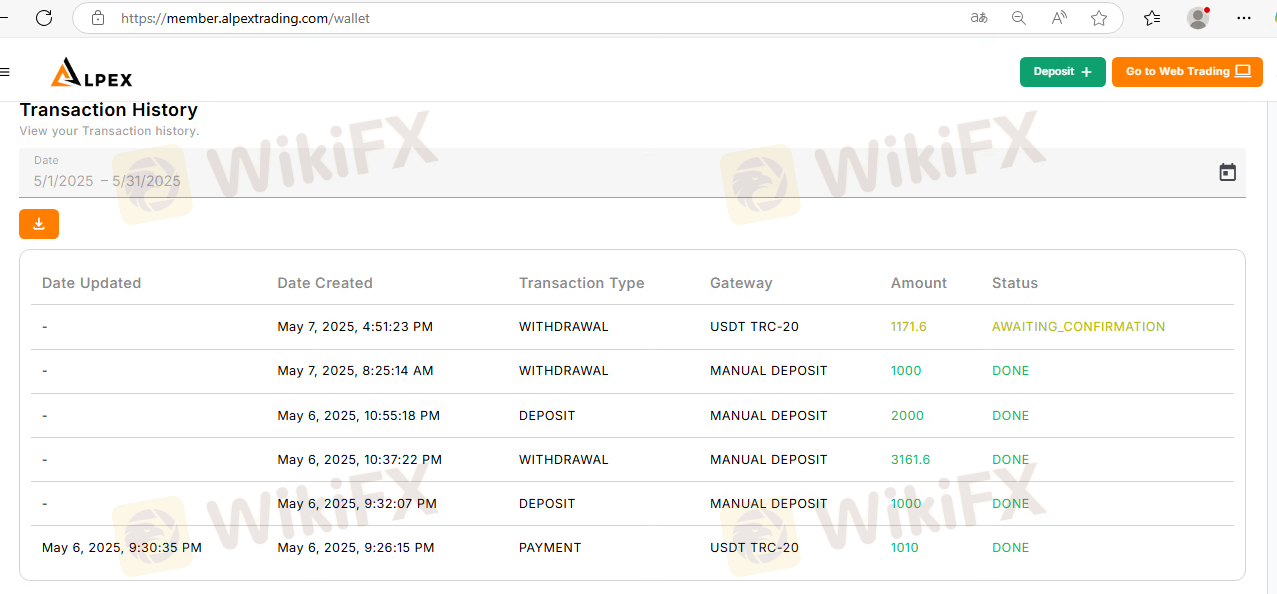The image size is (1277, 594).
Task: Open browser settings ellipsis menu
Action: [1244, 18]
